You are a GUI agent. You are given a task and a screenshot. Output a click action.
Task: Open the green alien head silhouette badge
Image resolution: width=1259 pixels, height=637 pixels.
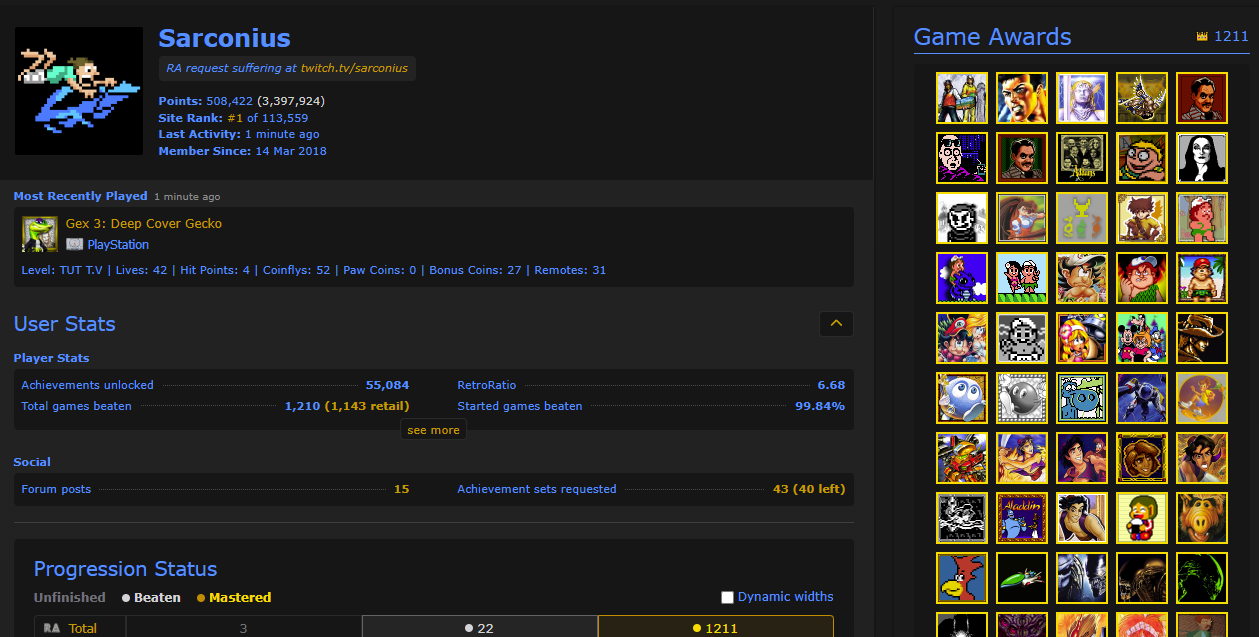click(x=1202, y=578)
